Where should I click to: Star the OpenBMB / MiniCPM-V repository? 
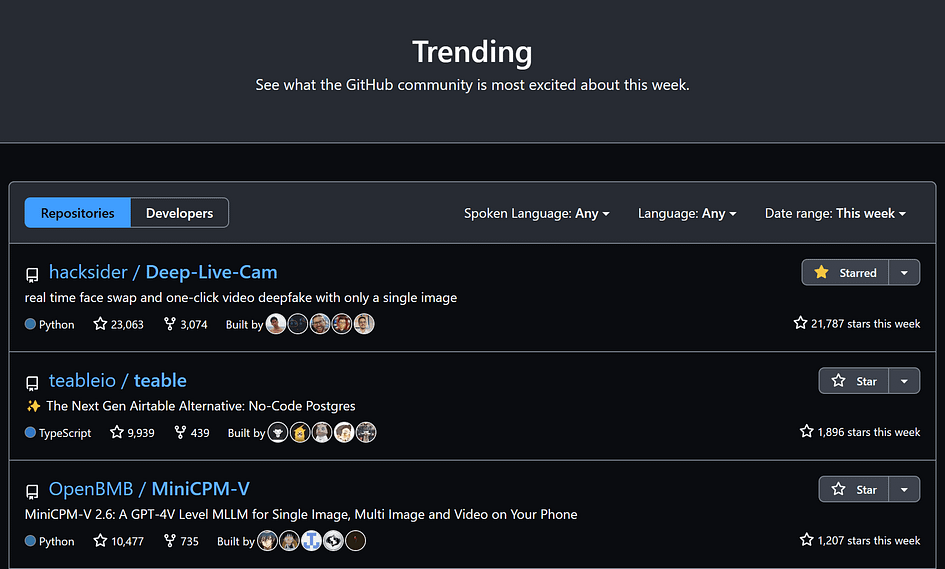[x=853, y=489]
